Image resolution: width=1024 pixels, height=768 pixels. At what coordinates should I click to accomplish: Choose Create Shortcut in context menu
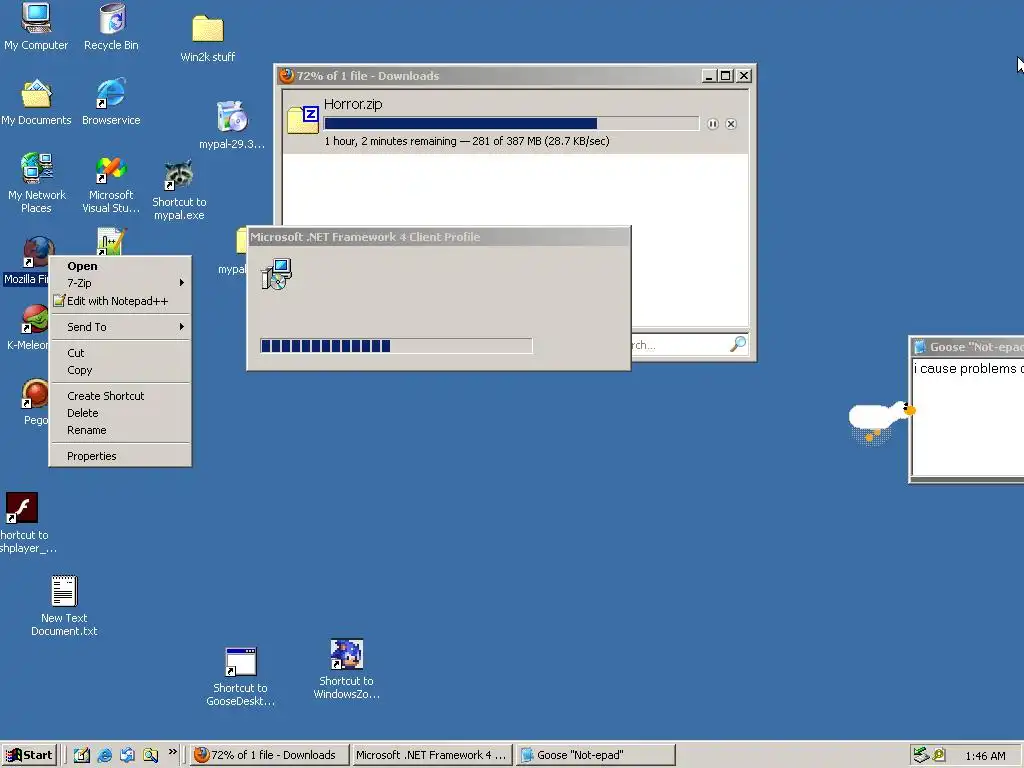coord(121,396)
